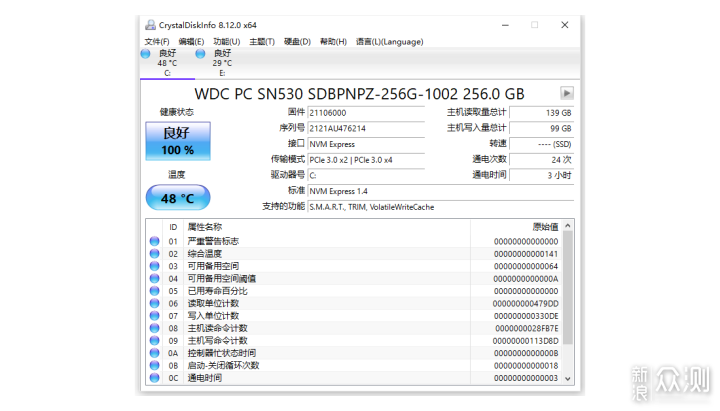Go to next disk with arrow button
Screen dimensions: 720x411
[x=567, y=93]
